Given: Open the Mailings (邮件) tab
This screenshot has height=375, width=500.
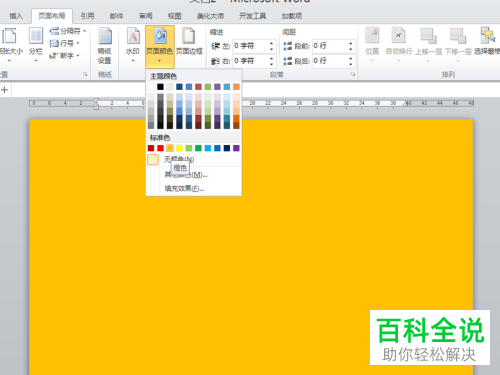Looking at the screenshot, I should point(116,16).
